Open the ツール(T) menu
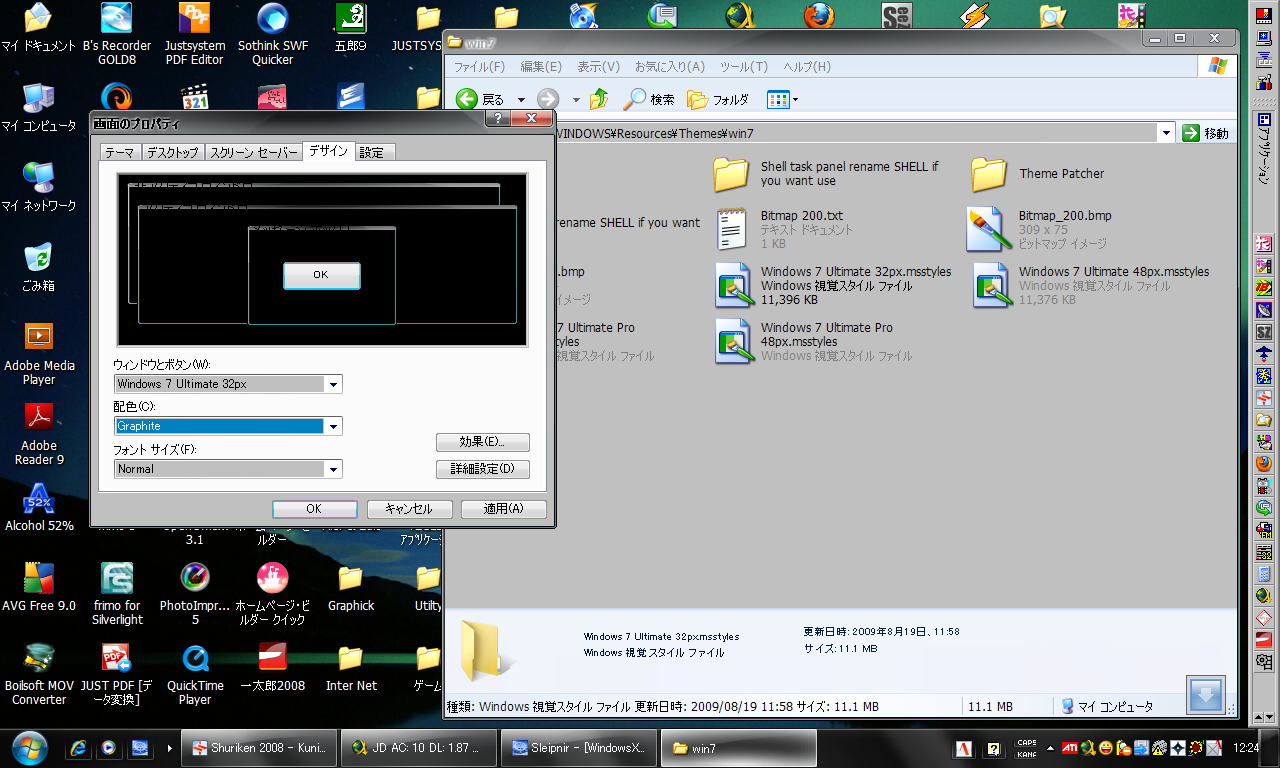 pyautogui.click(x=743, y=67)
